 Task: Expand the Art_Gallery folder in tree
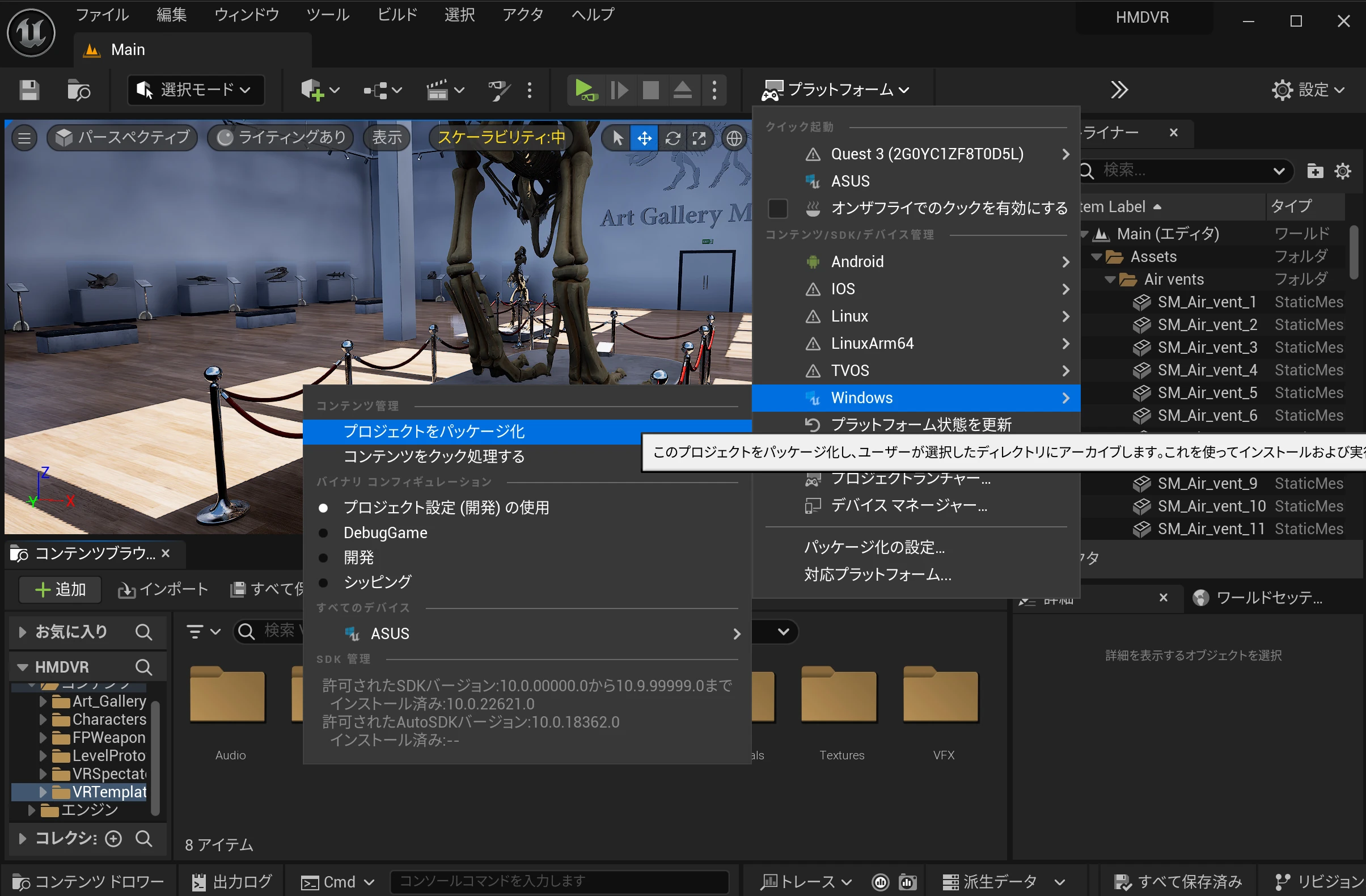click(43, 701)
